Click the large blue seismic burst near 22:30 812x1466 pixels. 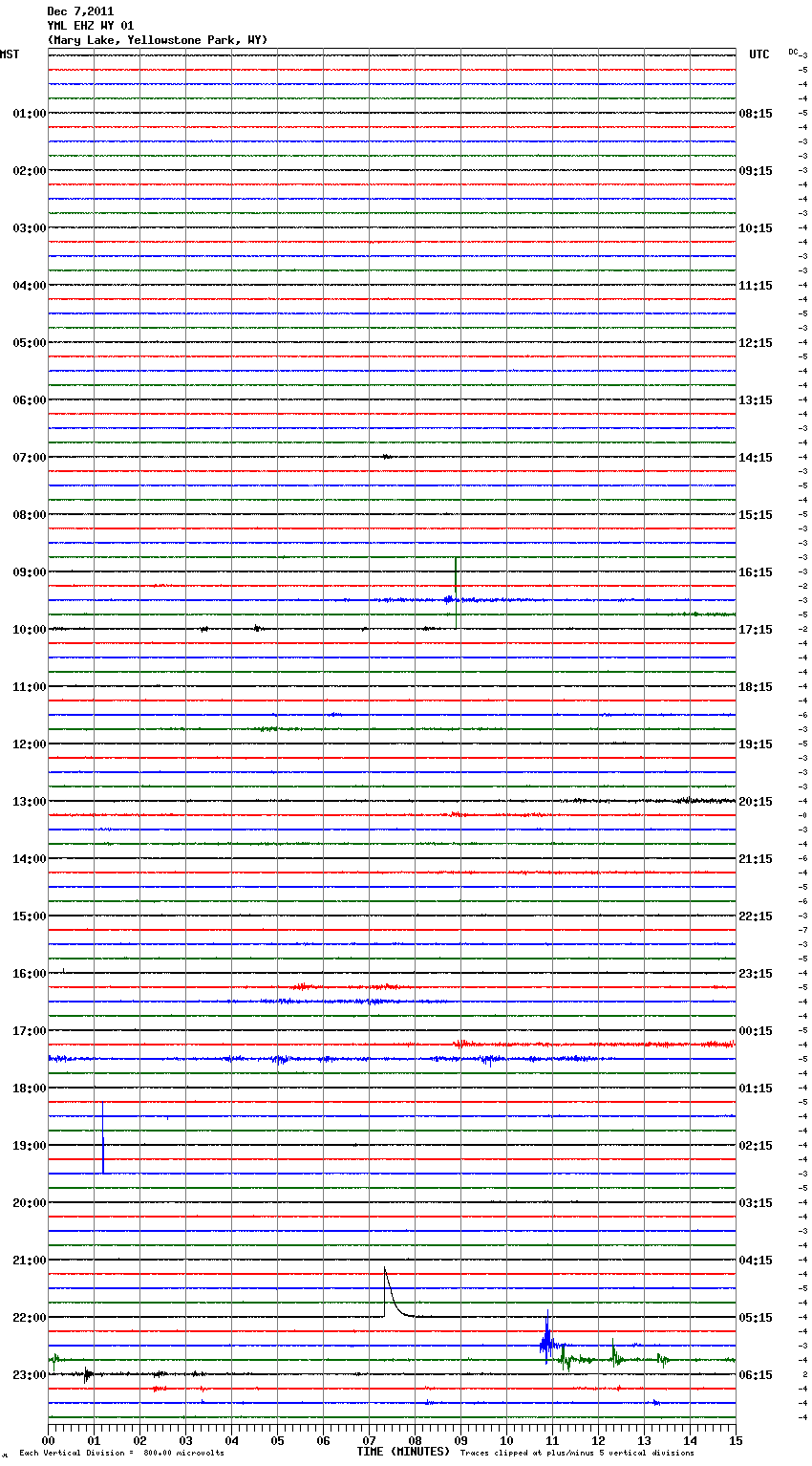click(546, 1343)
